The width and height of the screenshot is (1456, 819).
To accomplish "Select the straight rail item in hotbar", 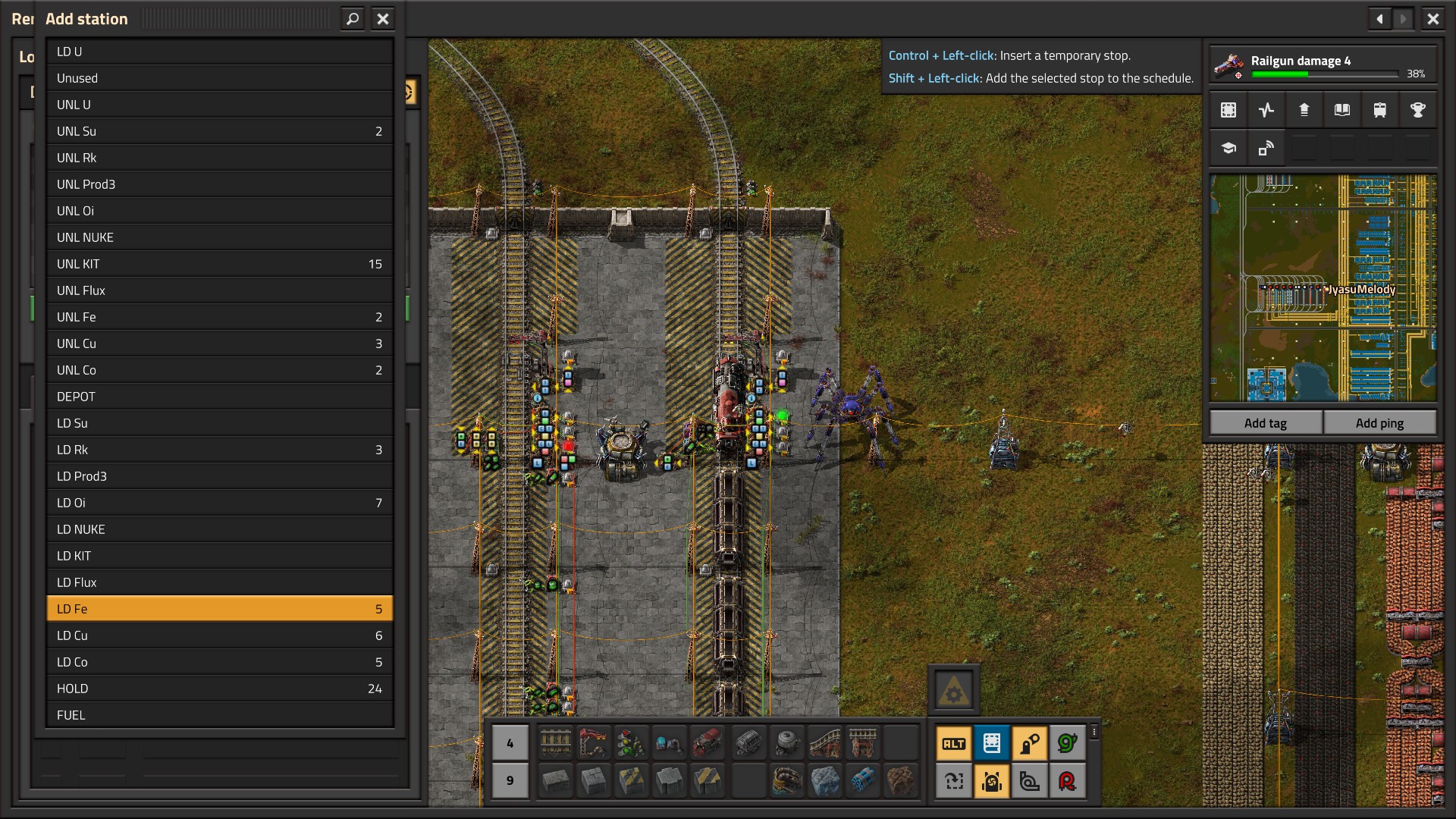I will [556, 743].
